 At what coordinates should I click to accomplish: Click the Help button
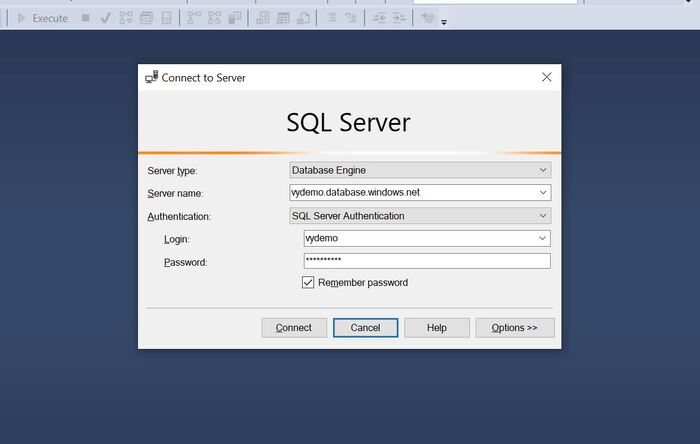pyautogui.click(x=437, y=328)
